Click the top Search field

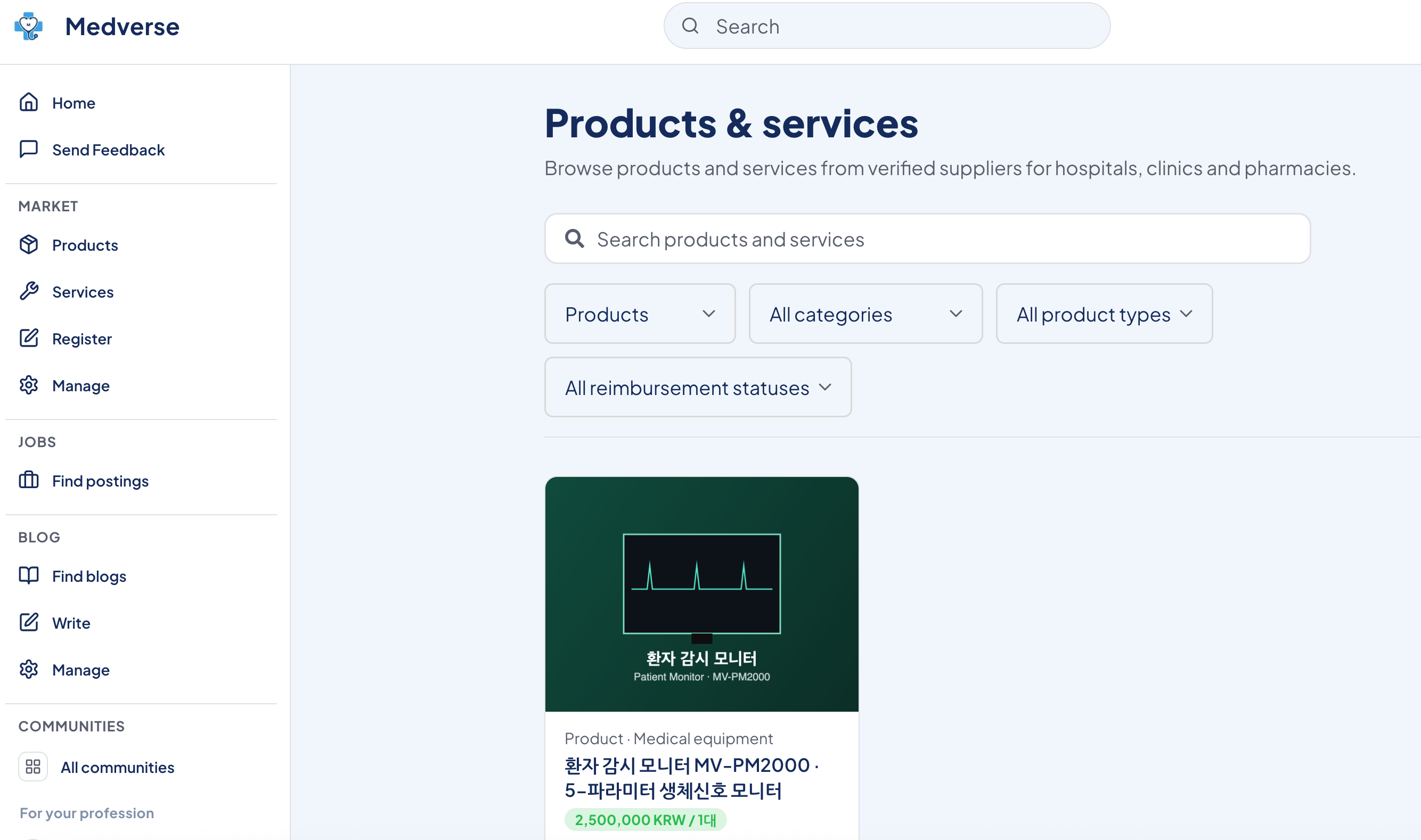(x=886, y=26)
